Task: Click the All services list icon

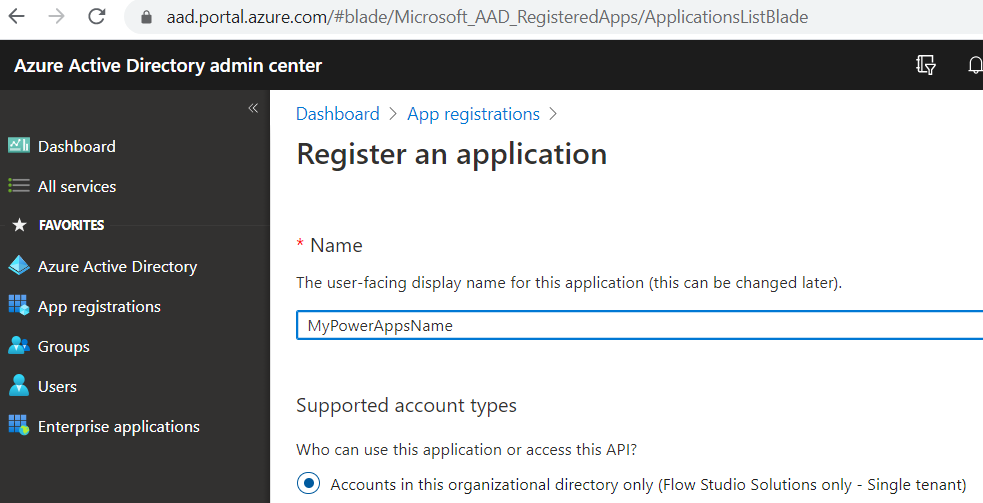Action: [18, 186]
